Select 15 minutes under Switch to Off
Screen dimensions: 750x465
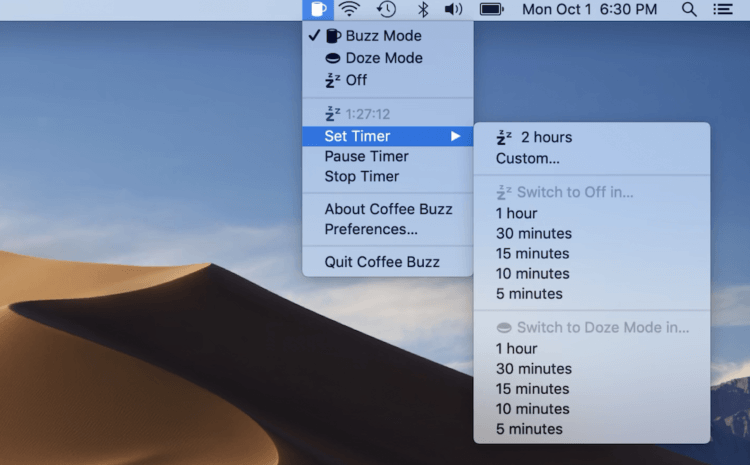click(x=592, y=254)
